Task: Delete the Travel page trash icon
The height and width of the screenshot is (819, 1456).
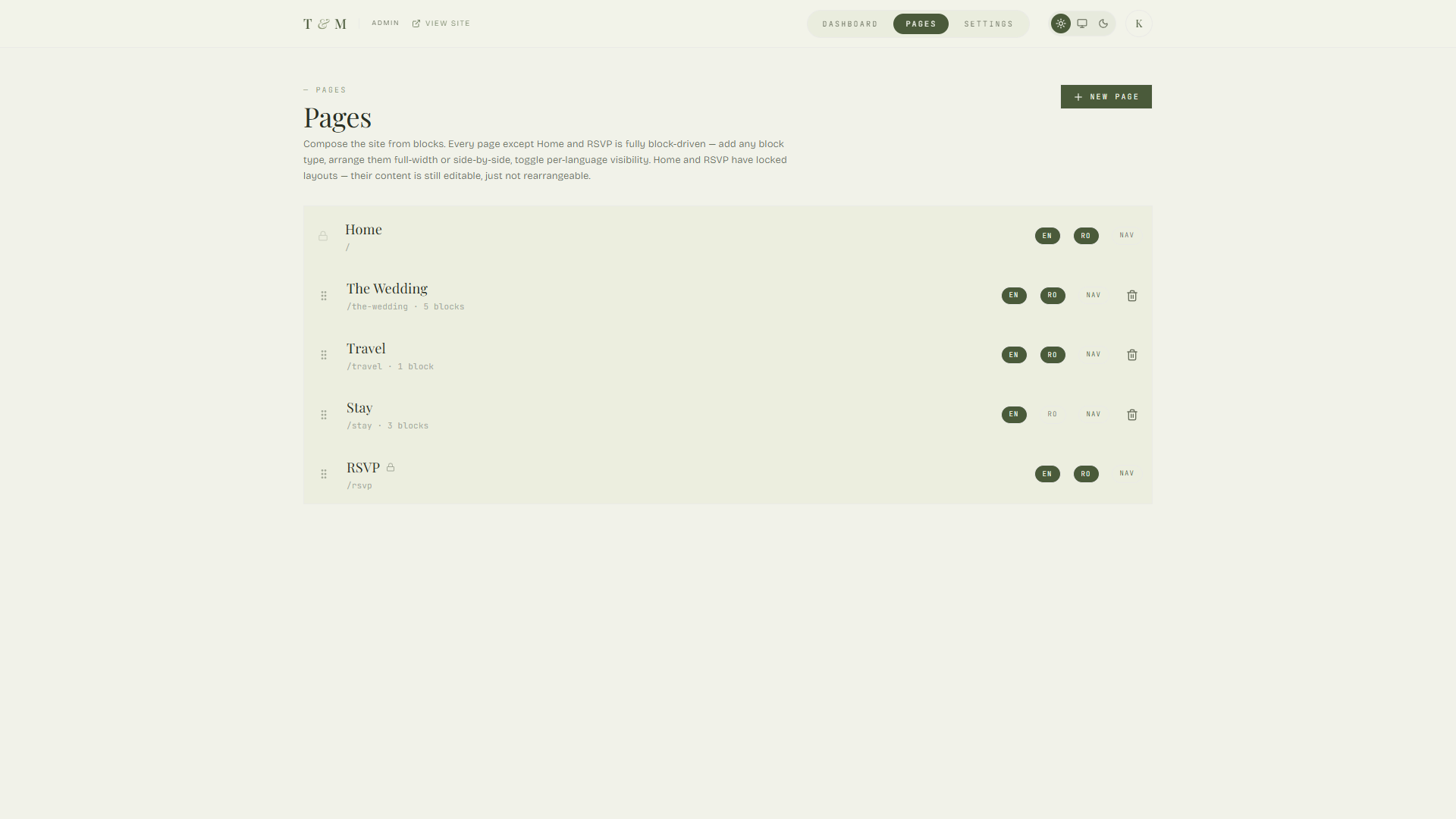Action: [1132, 355]
